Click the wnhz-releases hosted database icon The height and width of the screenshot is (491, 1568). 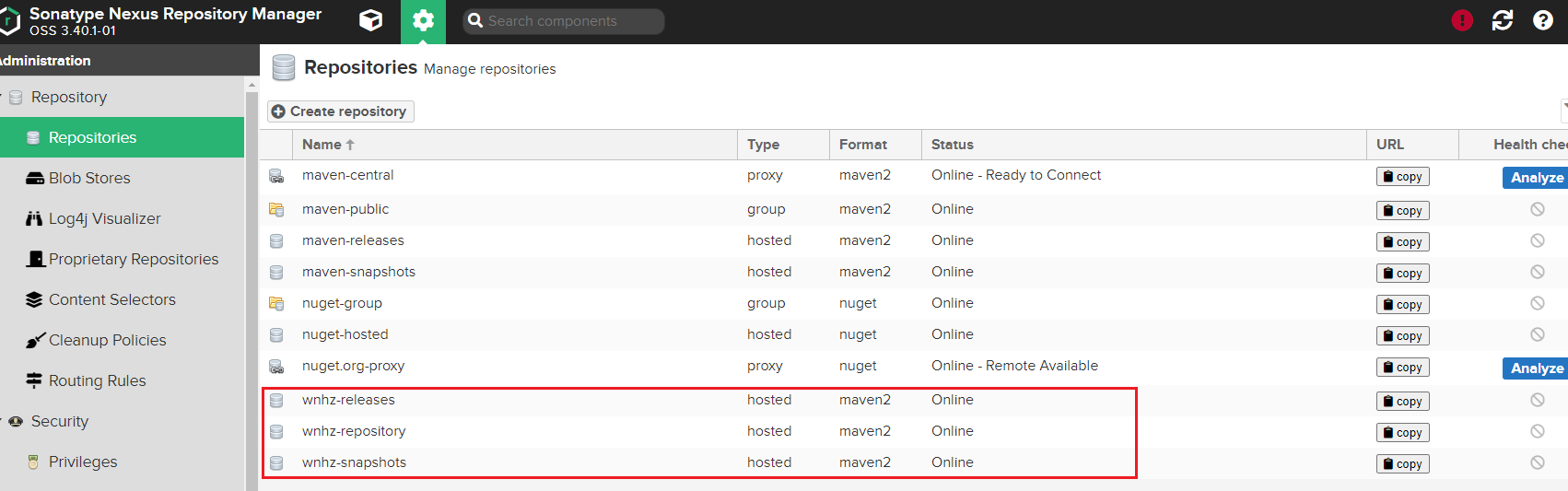coord(276,401)
